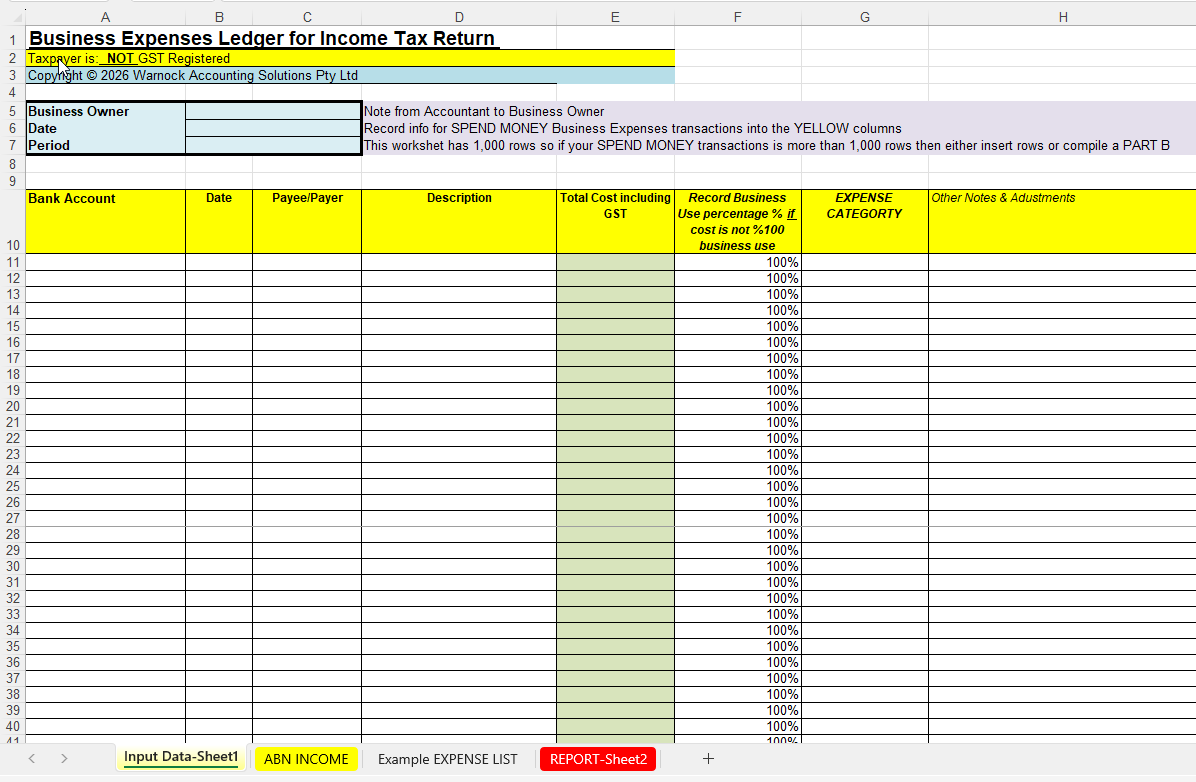Click the 100% cell in row 40
Screen dimensions: 1196x782
click(738, 726)
